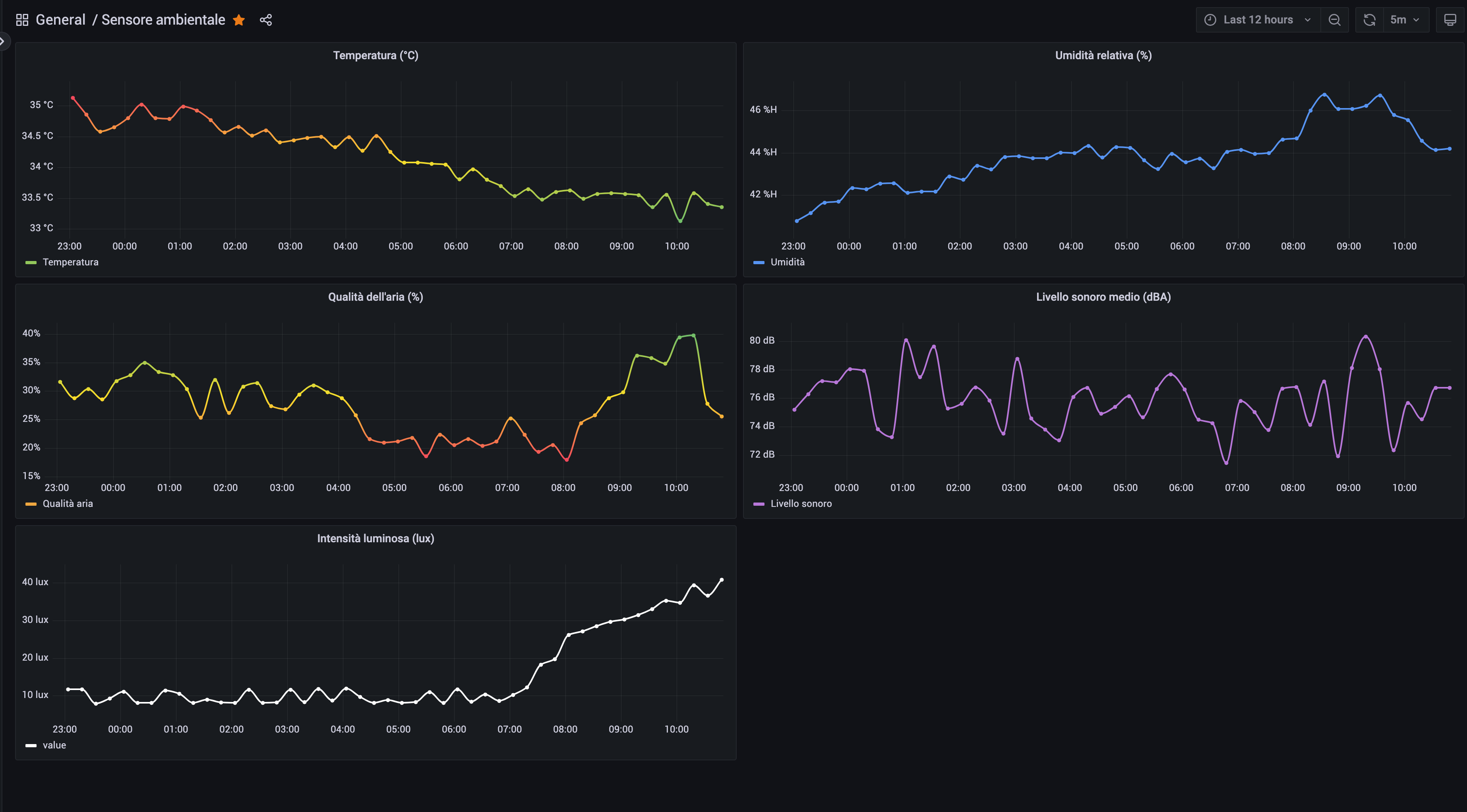Screen dimensions: 1467x812
Task: Expand the collapsed side menu arrow
Action: click(x=3, y=41)
